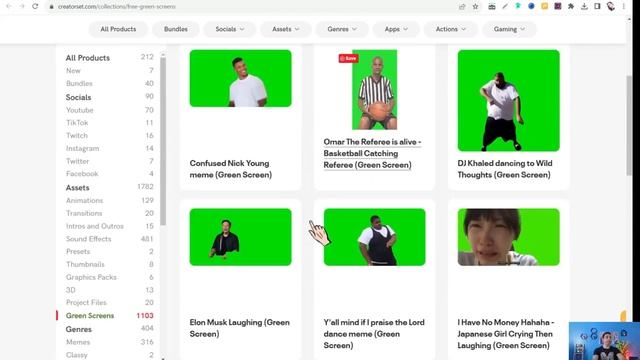This screenshot has height=360, width=640.
Task: Reload the page with the refresh icon
Action: click(36, 7)
